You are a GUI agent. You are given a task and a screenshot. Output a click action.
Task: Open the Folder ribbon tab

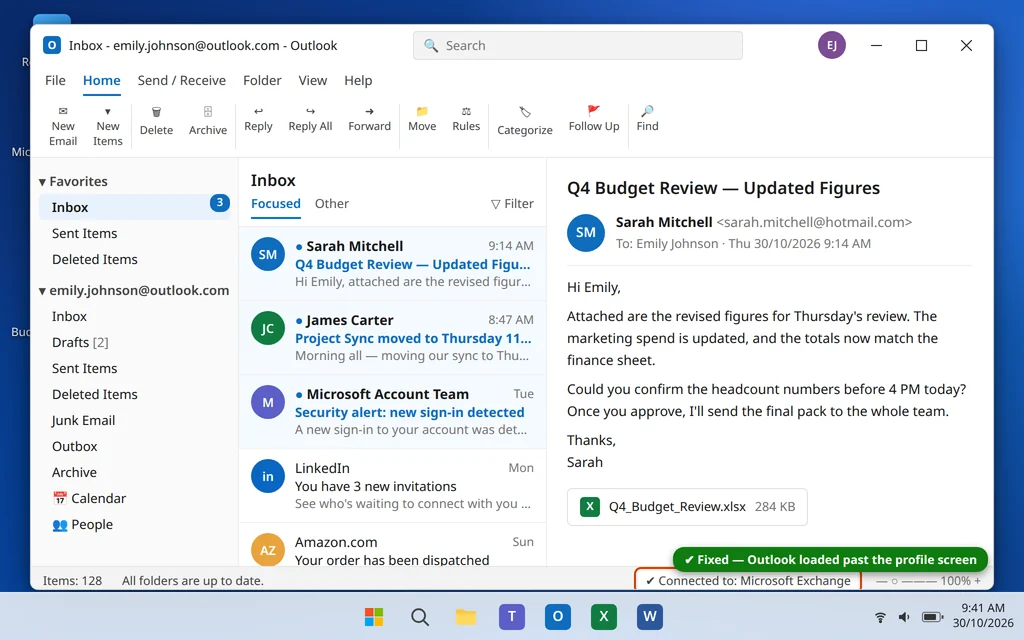click(262, 80)
